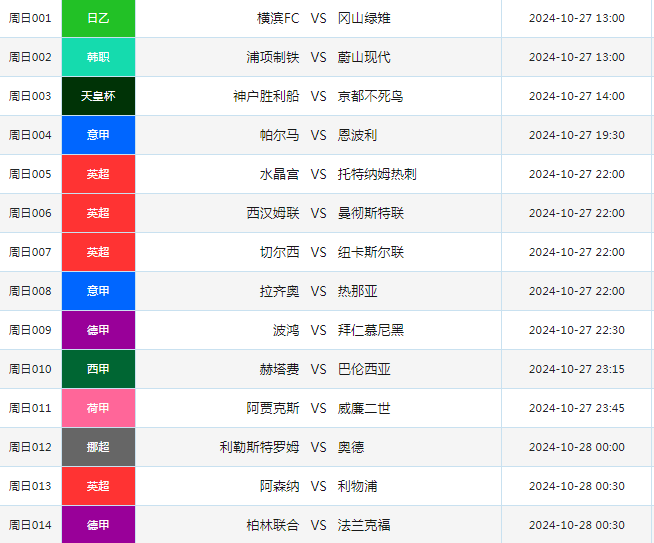654x543 pixels.
Task: Select away team 曼彻斯特联
Action: 371,213
